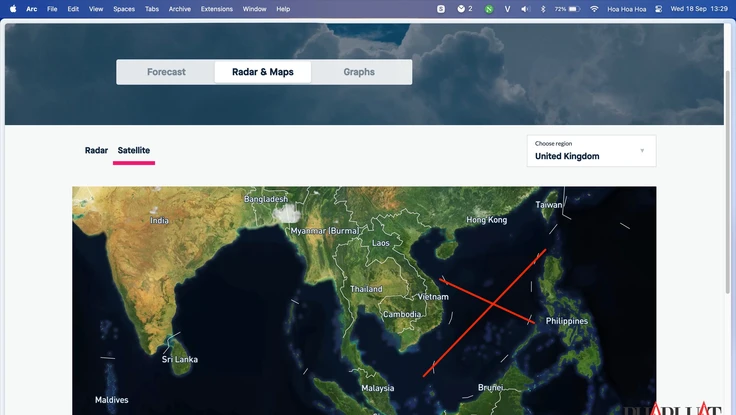Click the green circular menu bar icon
736x415 pixels.
pyautogui.click(x=489, y=9)
